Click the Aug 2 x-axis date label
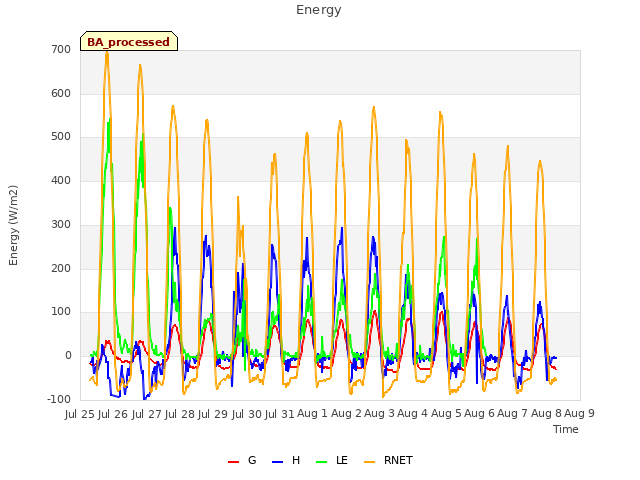 346,414
